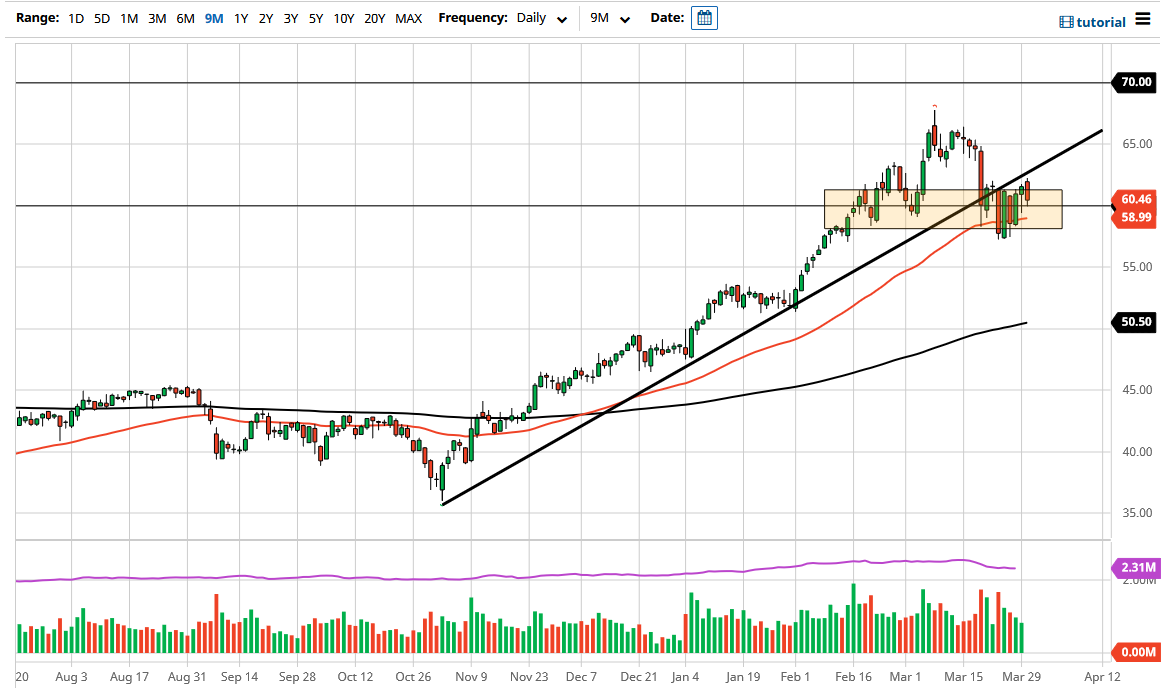Image resolution: width=1168 pixels, height=693 pixels.
Task: Enable the 3M range view
Action: 156,18
